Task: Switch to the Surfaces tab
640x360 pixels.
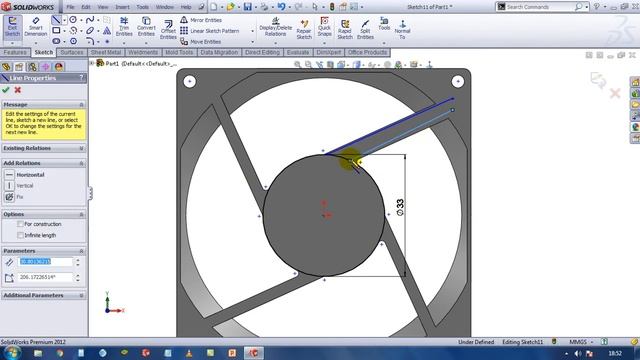Action: pyautogui.click(x=71, y=52)
